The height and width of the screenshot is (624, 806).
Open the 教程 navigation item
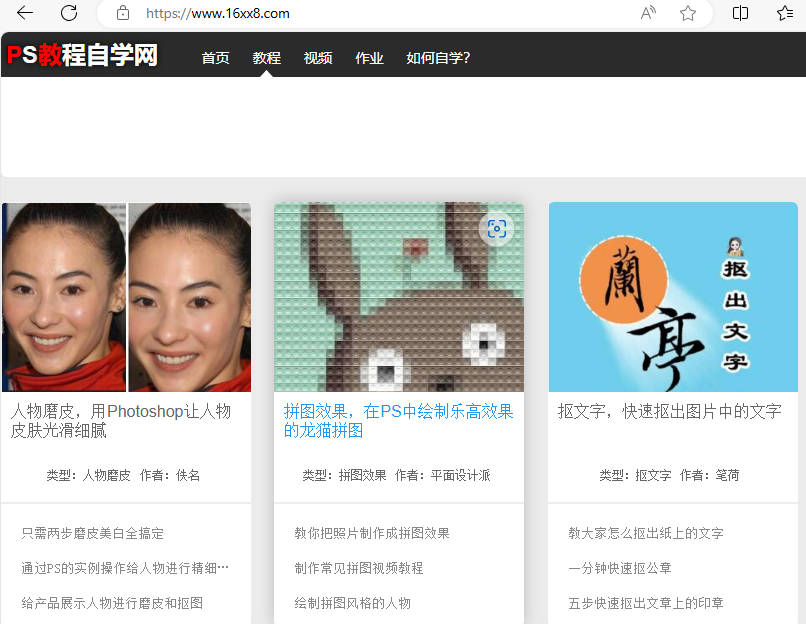tap(266, 58)
